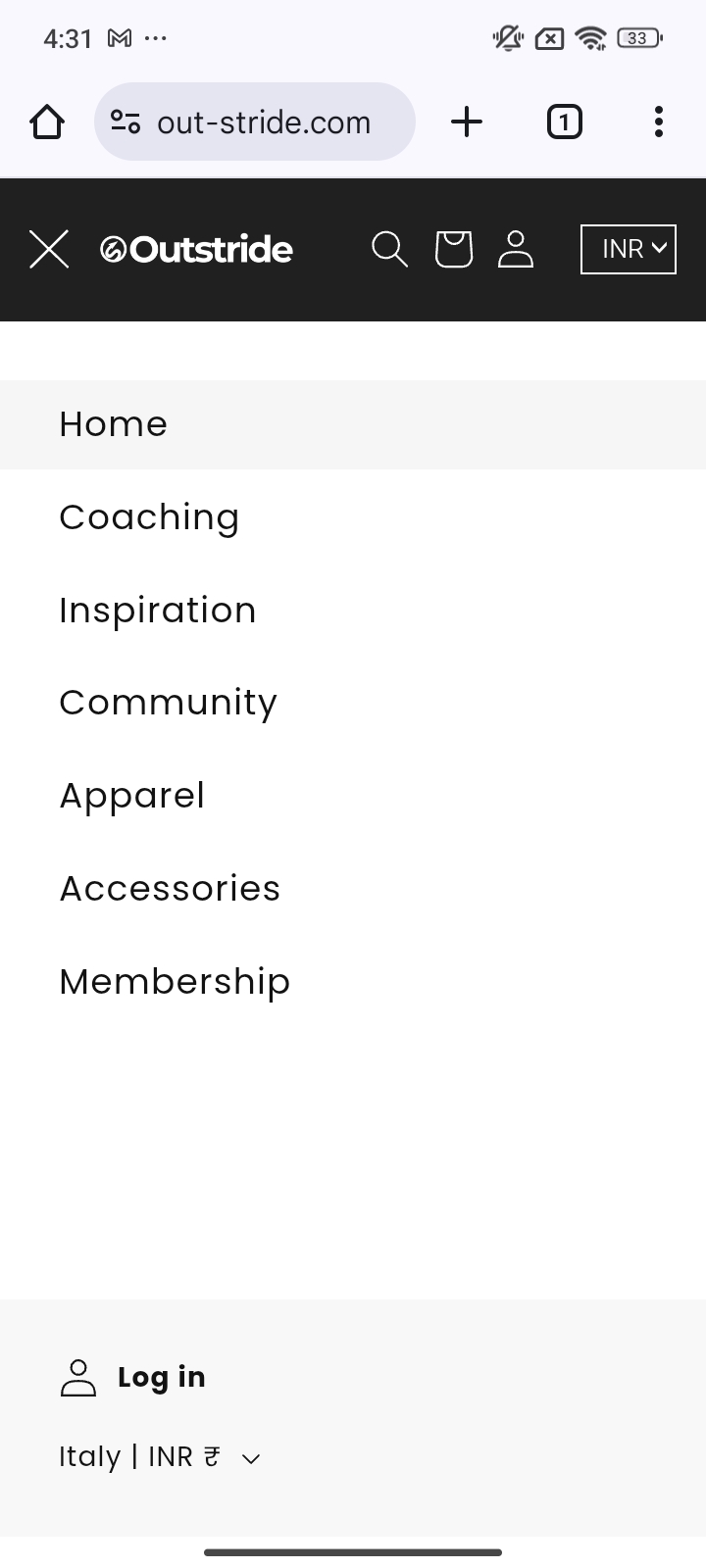Open the Inspiration menu item
Screen dimensions: 706x1568
point(158,610)
